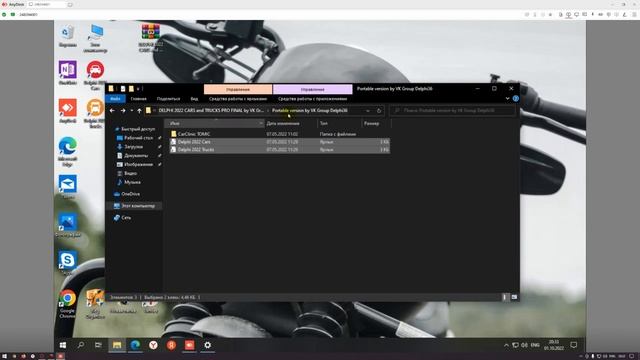Launch the red Delphi 2022 Cars shortcut
Screen dimensions: 640x360
coord(95,75)
